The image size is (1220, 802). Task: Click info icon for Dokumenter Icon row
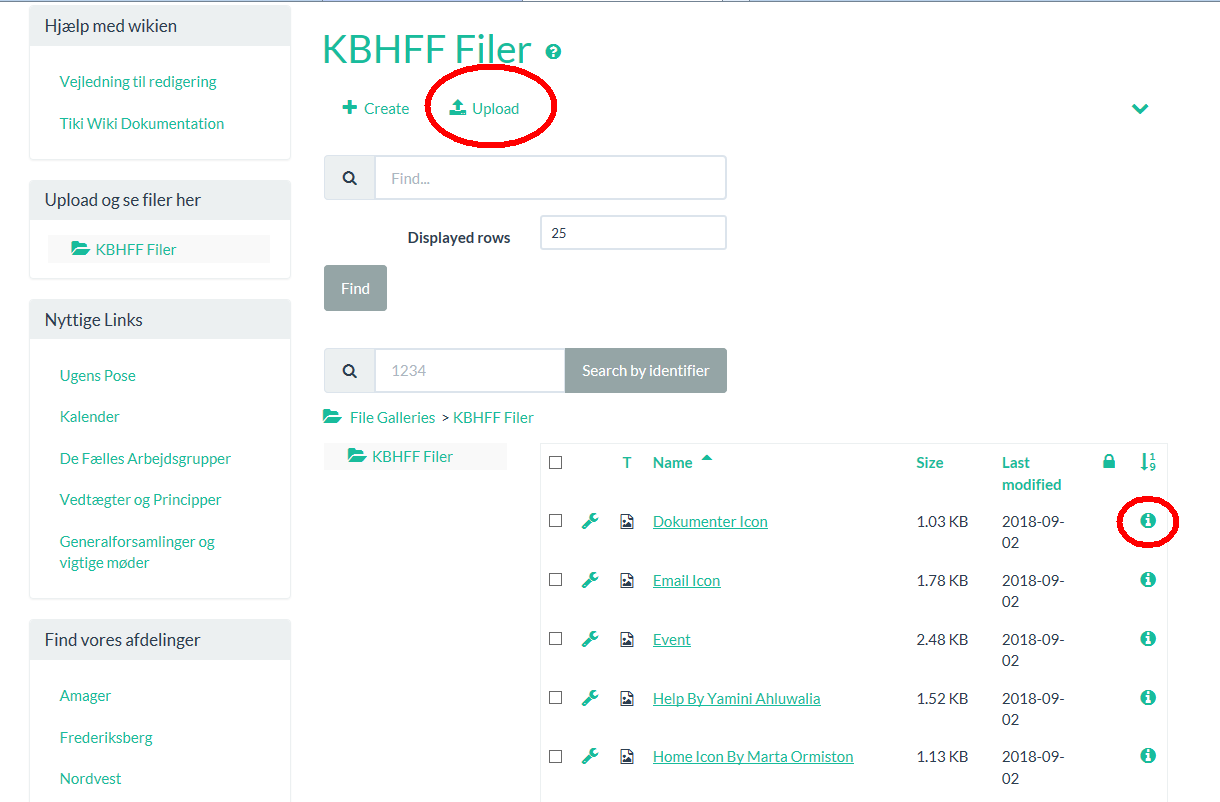[1148, 520]
